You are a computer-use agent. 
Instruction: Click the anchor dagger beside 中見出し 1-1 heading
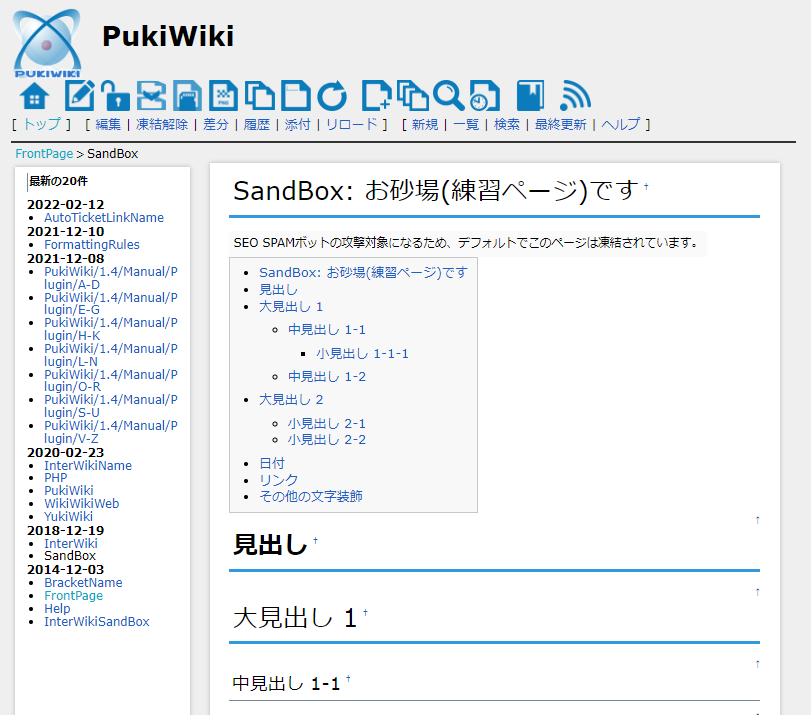pyautogui.click(x=348, y=678)
